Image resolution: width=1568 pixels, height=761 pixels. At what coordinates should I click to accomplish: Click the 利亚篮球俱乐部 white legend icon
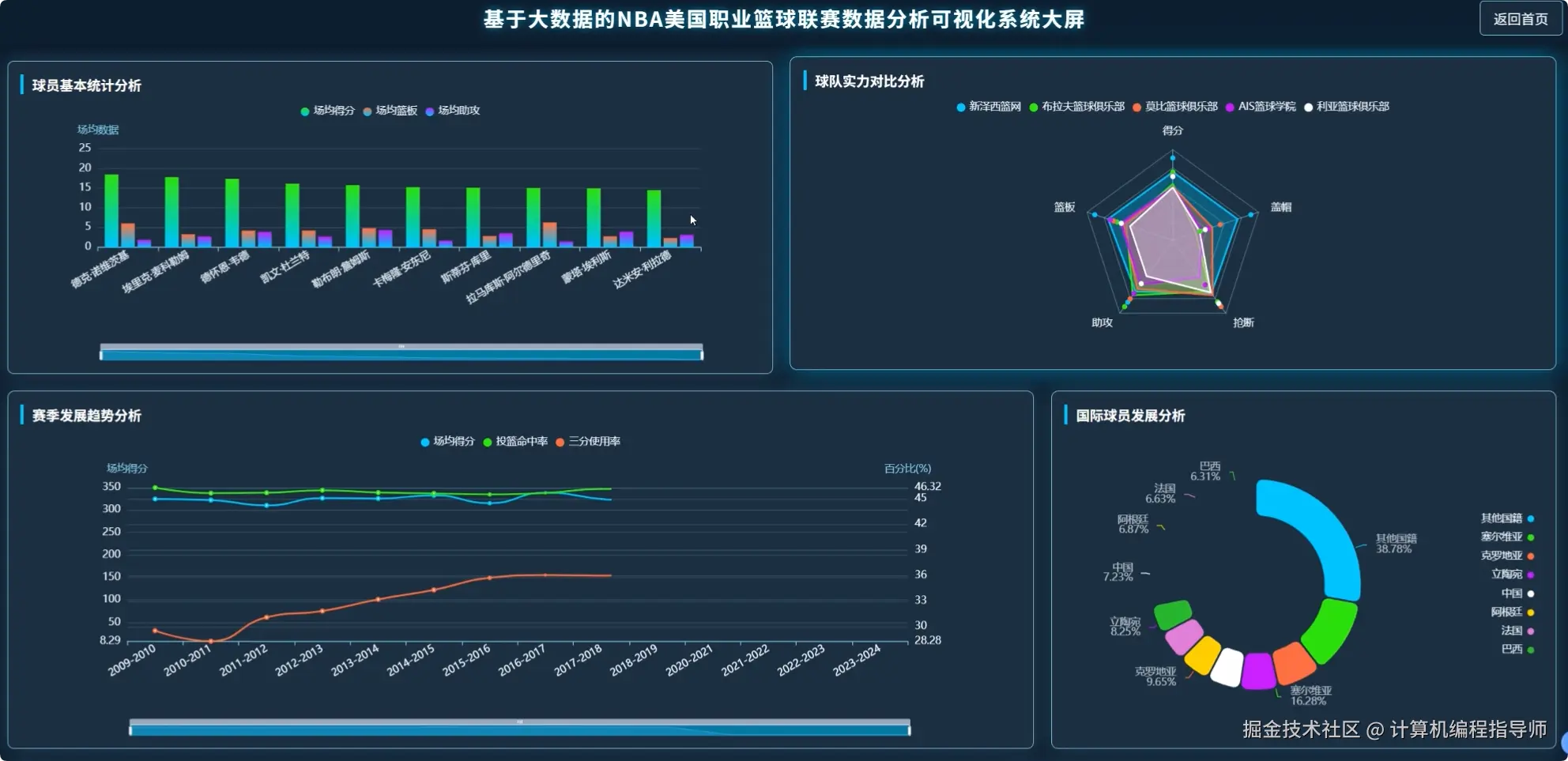coord(1308,107)
